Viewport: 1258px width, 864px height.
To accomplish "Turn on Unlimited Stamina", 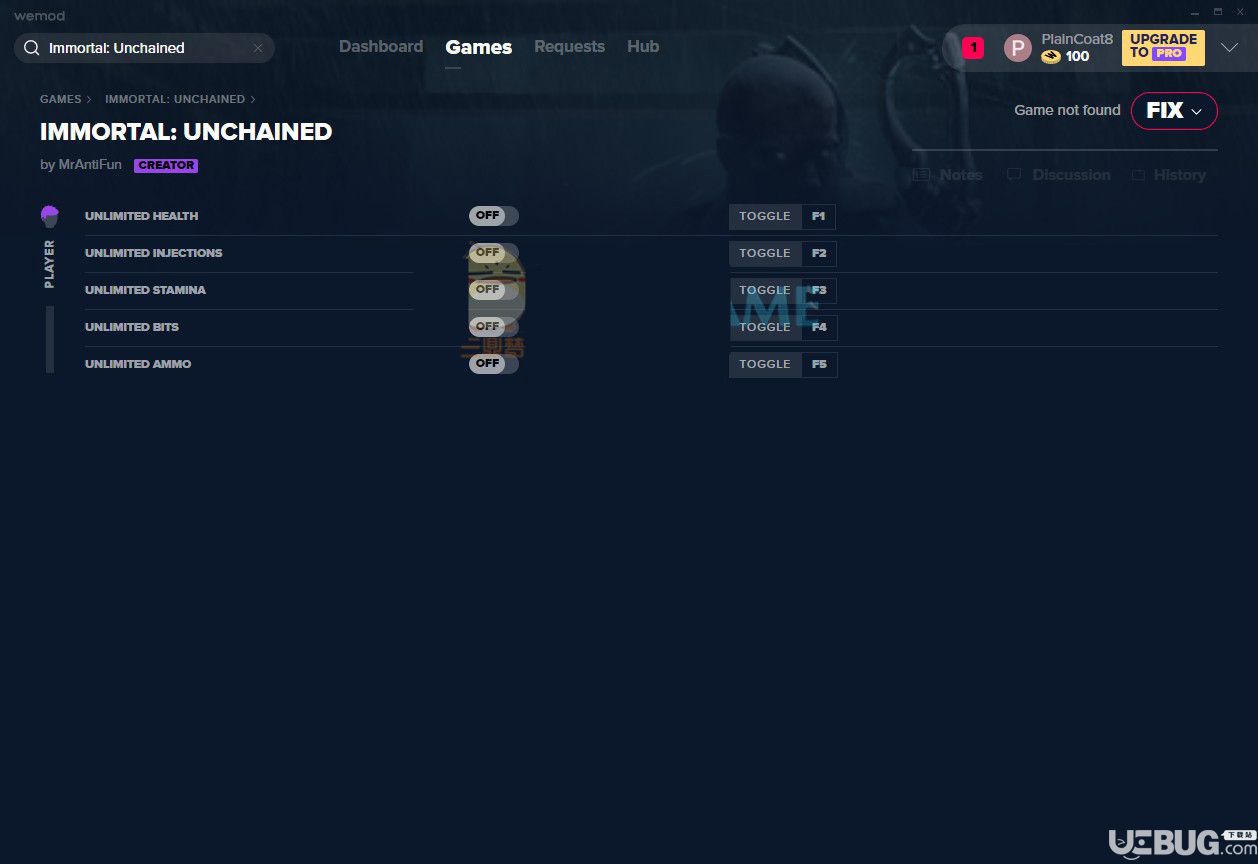I will pyautogui.click(x=494, y=290).
